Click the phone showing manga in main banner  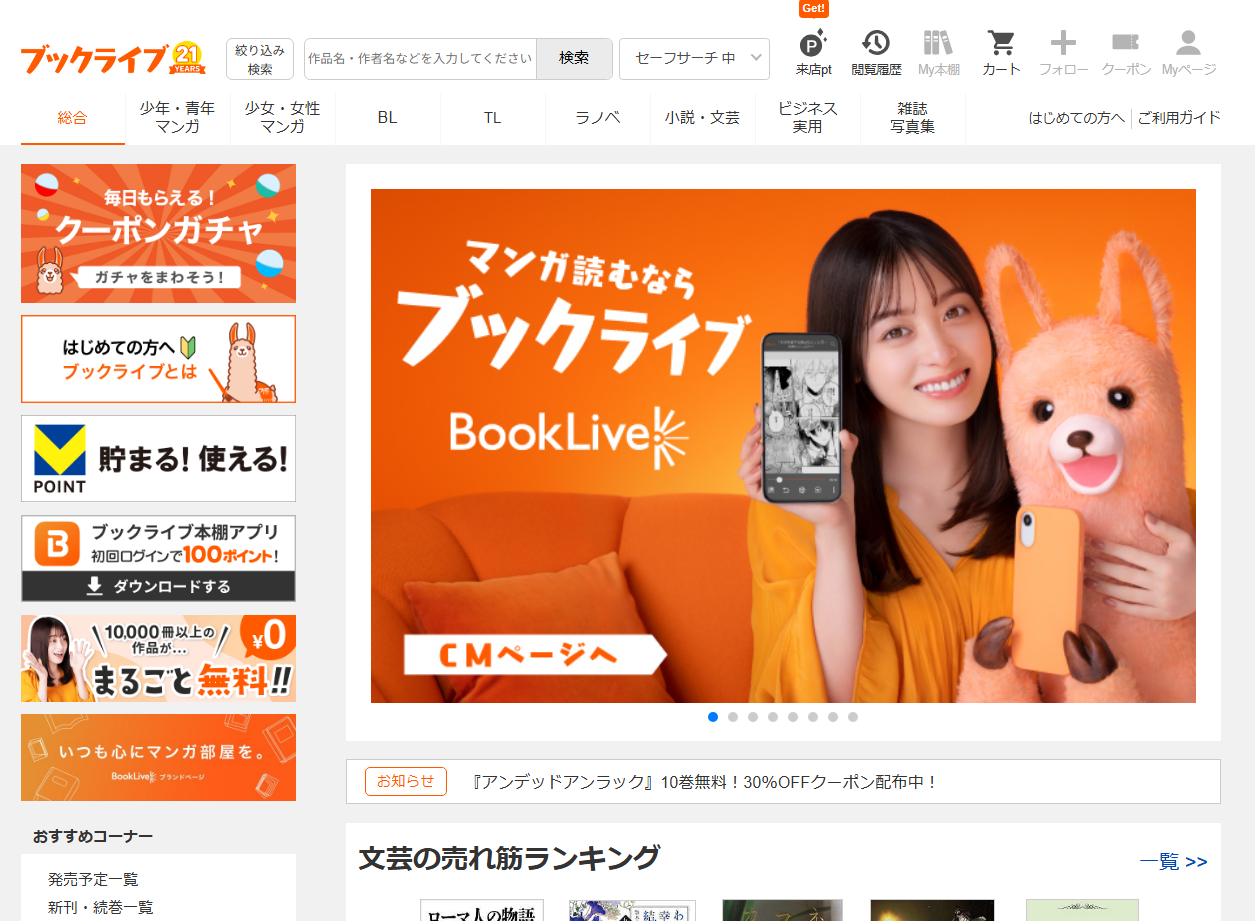point(802,416)
